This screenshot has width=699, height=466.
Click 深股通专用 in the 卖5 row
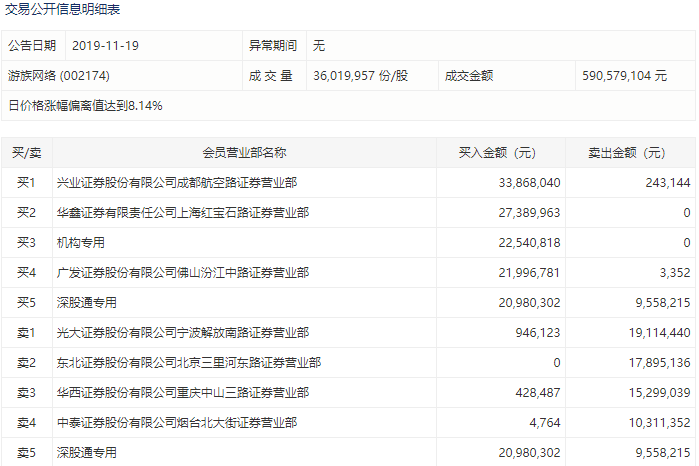pyautogui.click(x=86, y=453)
